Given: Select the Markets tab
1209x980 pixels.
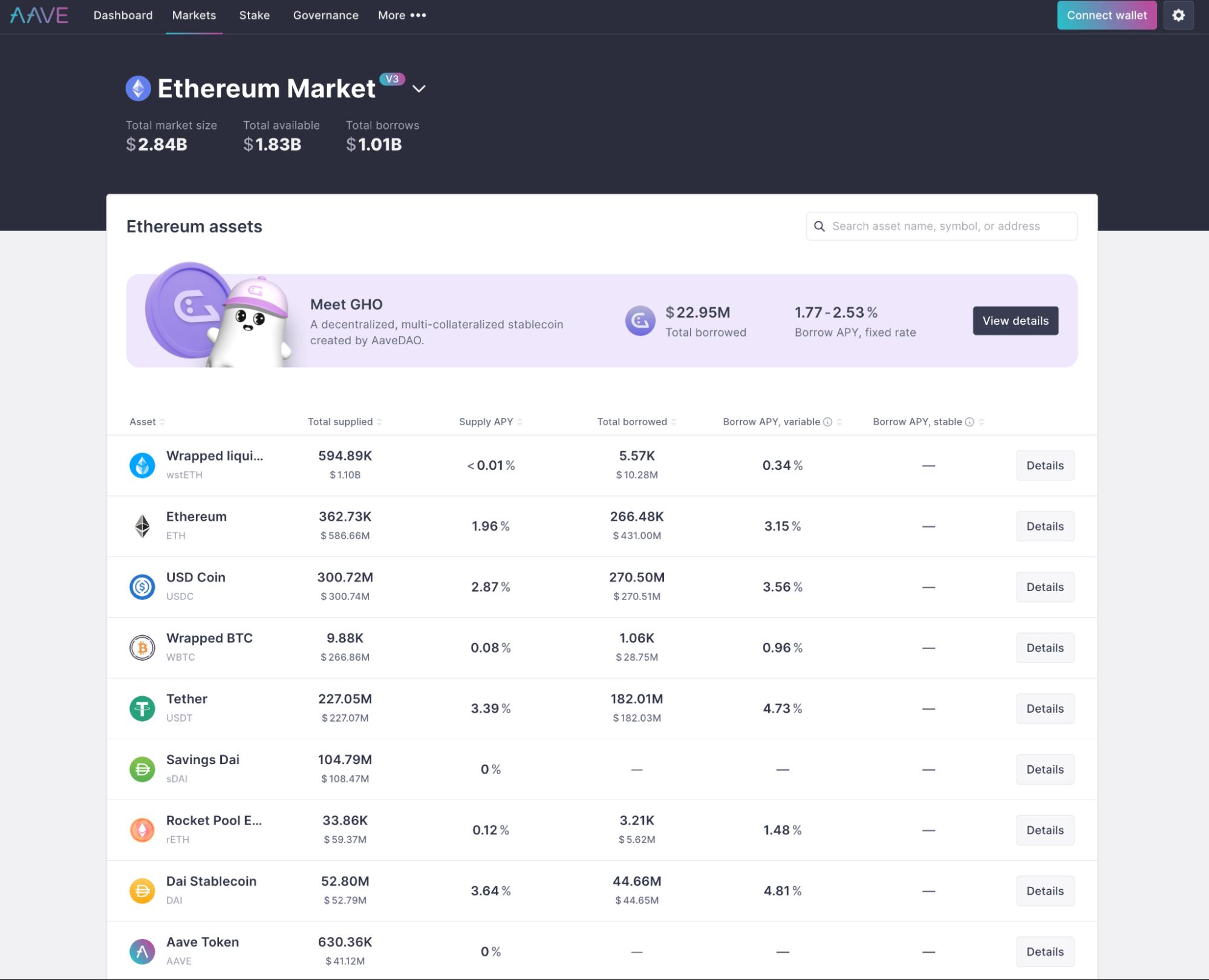Looking at the screenshot, I should 194,15.
